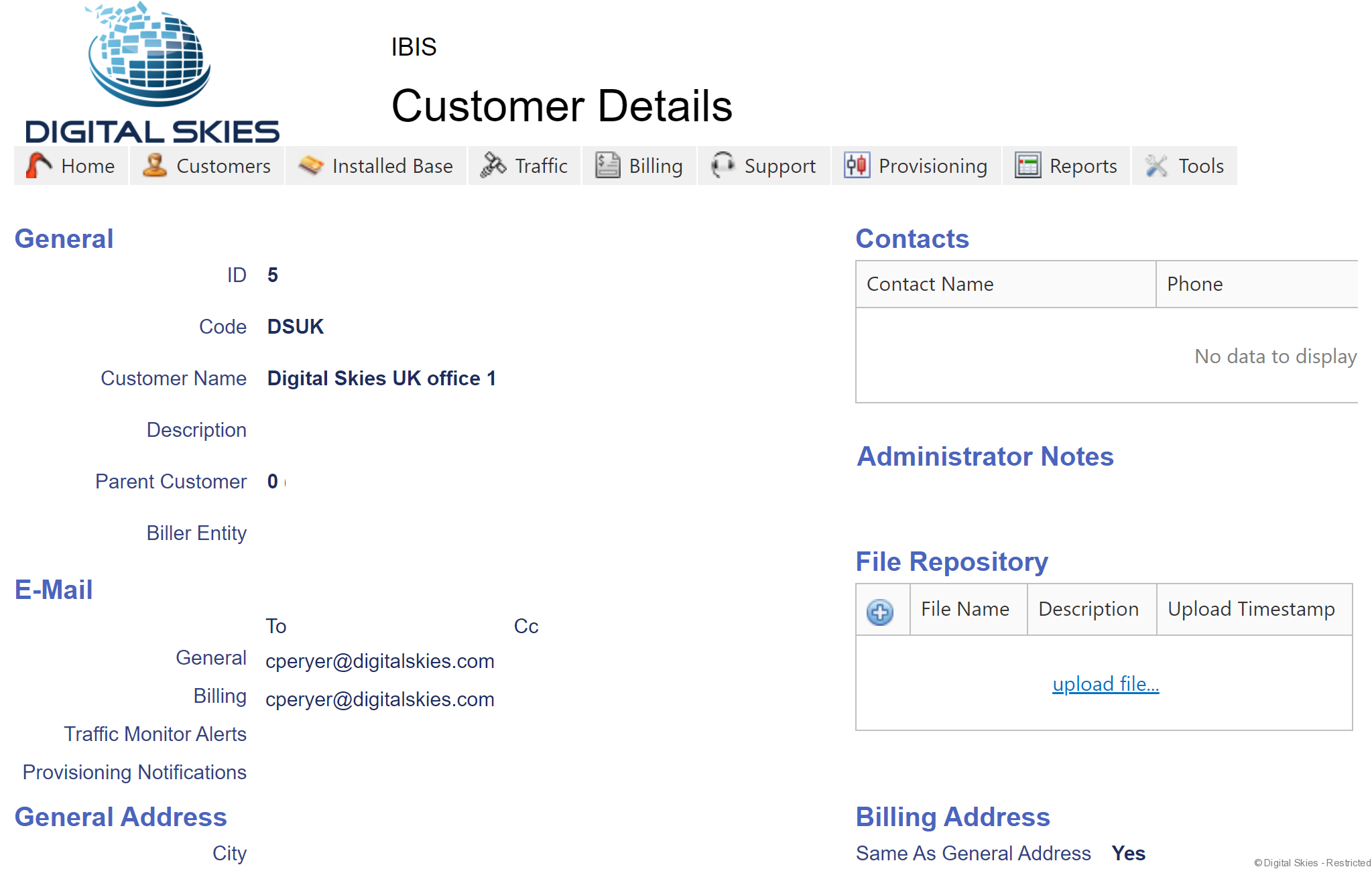The height and width of the screenshot is (869, 1372).
Task: Sort contacts by Phone column
Action: click(1194, 284)
